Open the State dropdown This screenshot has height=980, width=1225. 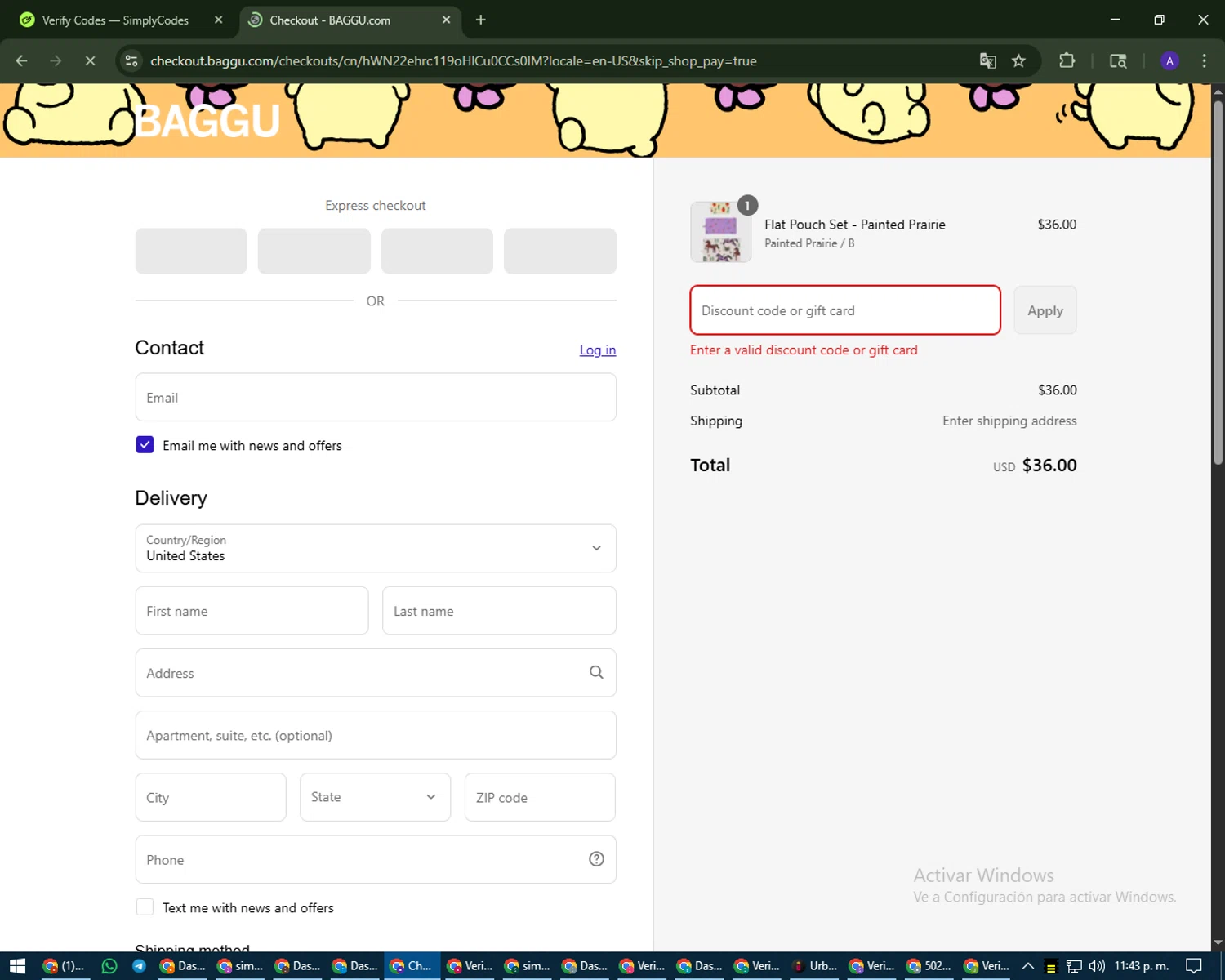(x=375, y=797)
